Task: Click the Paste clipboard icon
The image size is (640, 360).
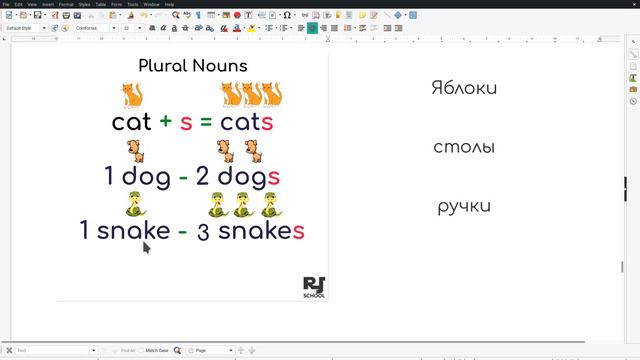Action: 113,15
